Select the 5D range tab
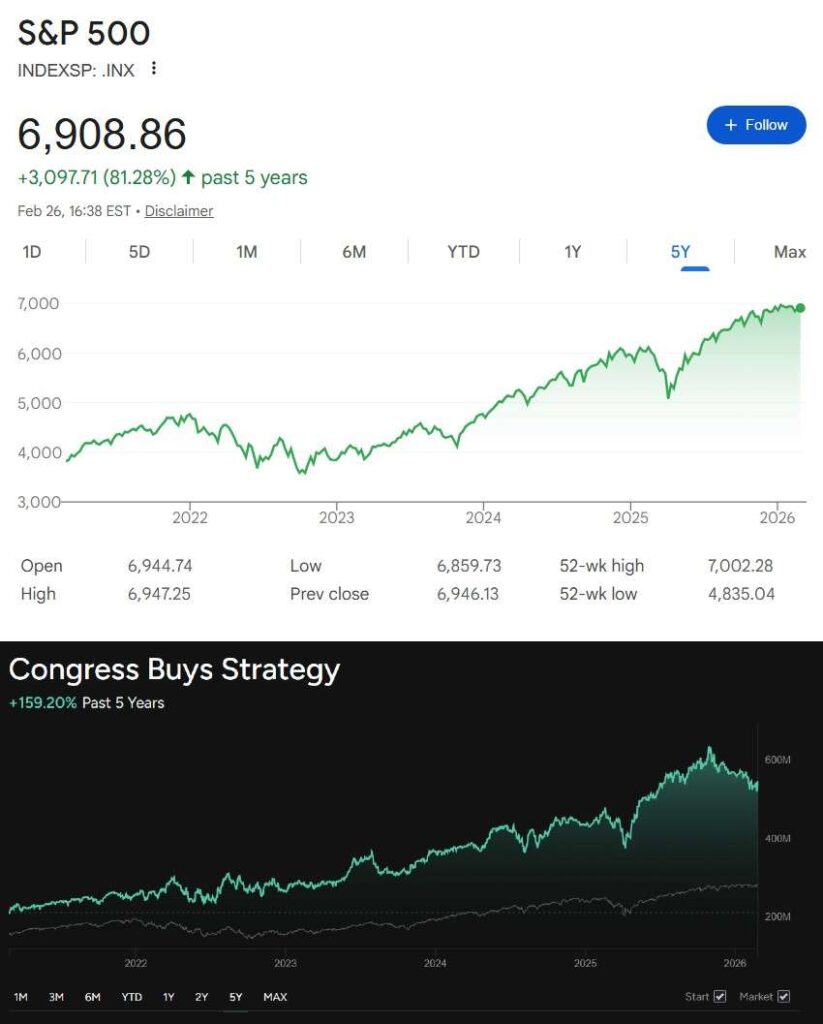 (139, 252)
